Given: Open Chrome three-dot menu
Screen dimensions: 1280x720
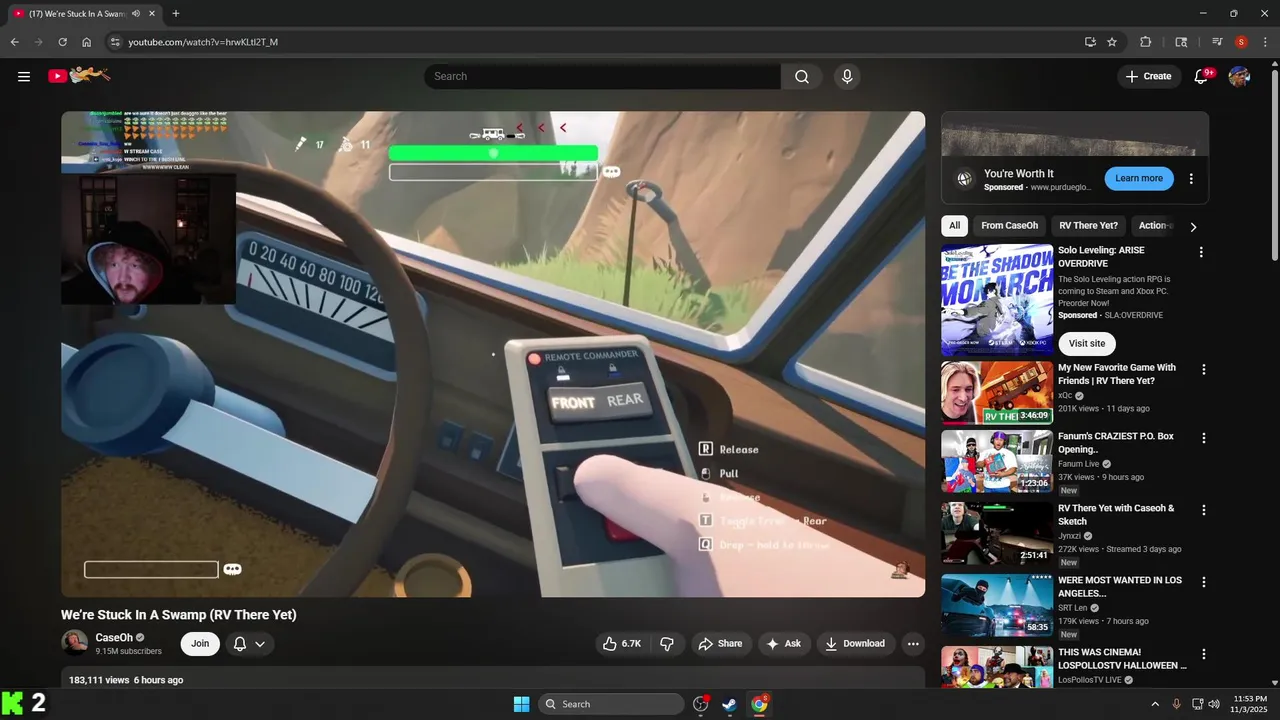Looking at the screenshot, I should coord(1263,42).
